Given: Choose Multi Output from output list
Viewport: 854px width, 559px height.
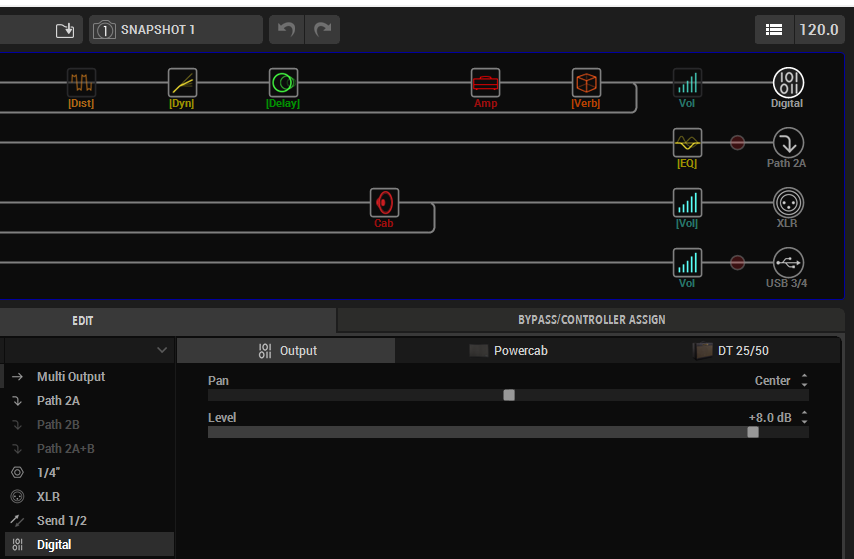Looking at the screenshot, I should [70, 377].
